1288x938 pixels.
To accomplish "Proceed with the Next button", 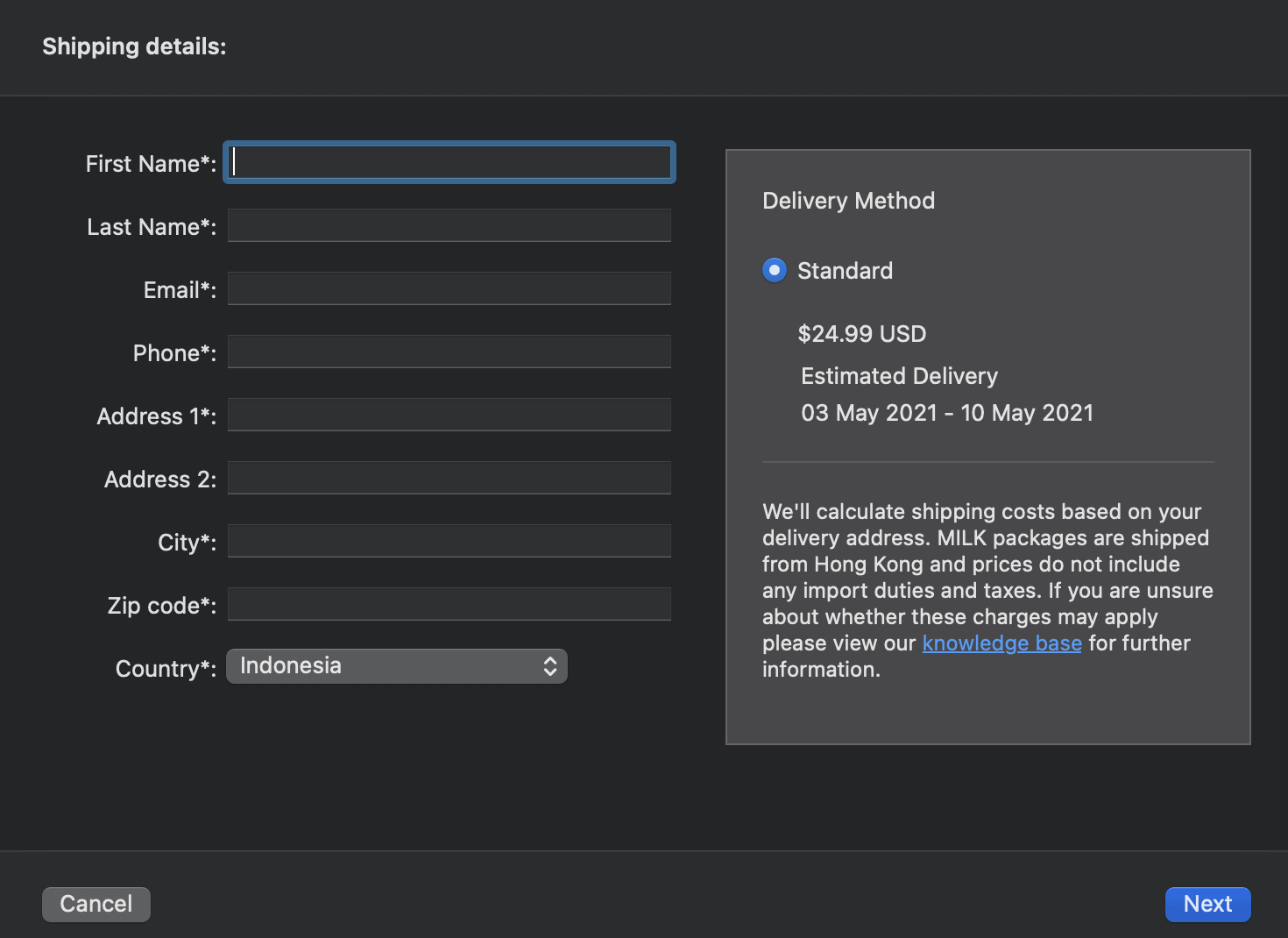I will (x=1207, y=904).
